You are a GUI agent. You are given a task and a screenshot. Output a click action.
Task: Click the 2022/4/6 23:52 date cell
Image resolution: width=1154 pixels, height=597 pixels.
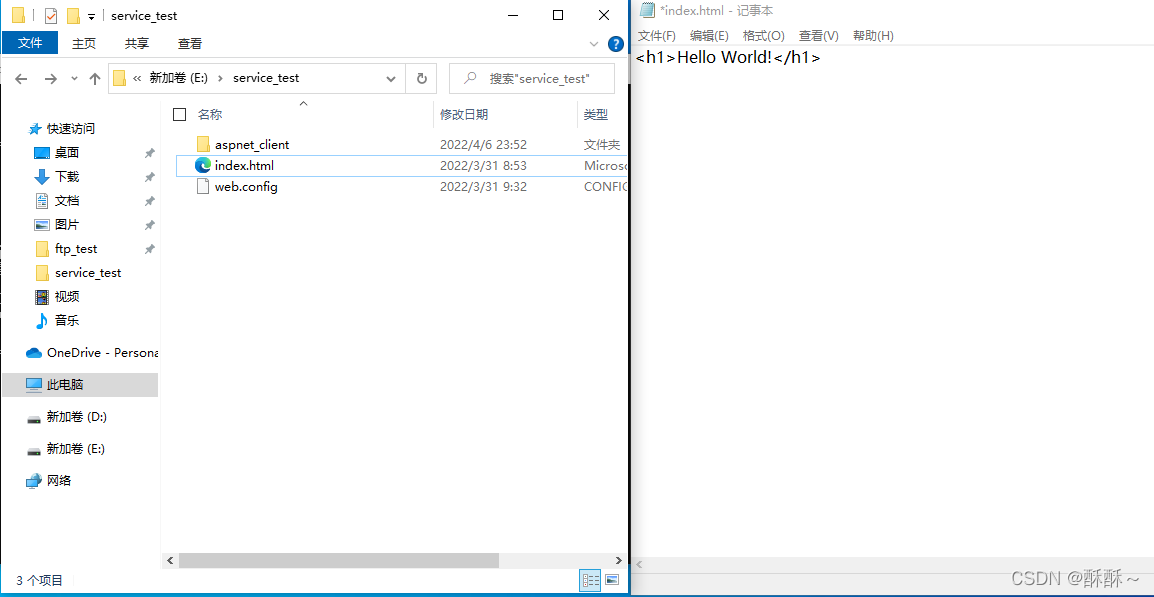[483, 144]
